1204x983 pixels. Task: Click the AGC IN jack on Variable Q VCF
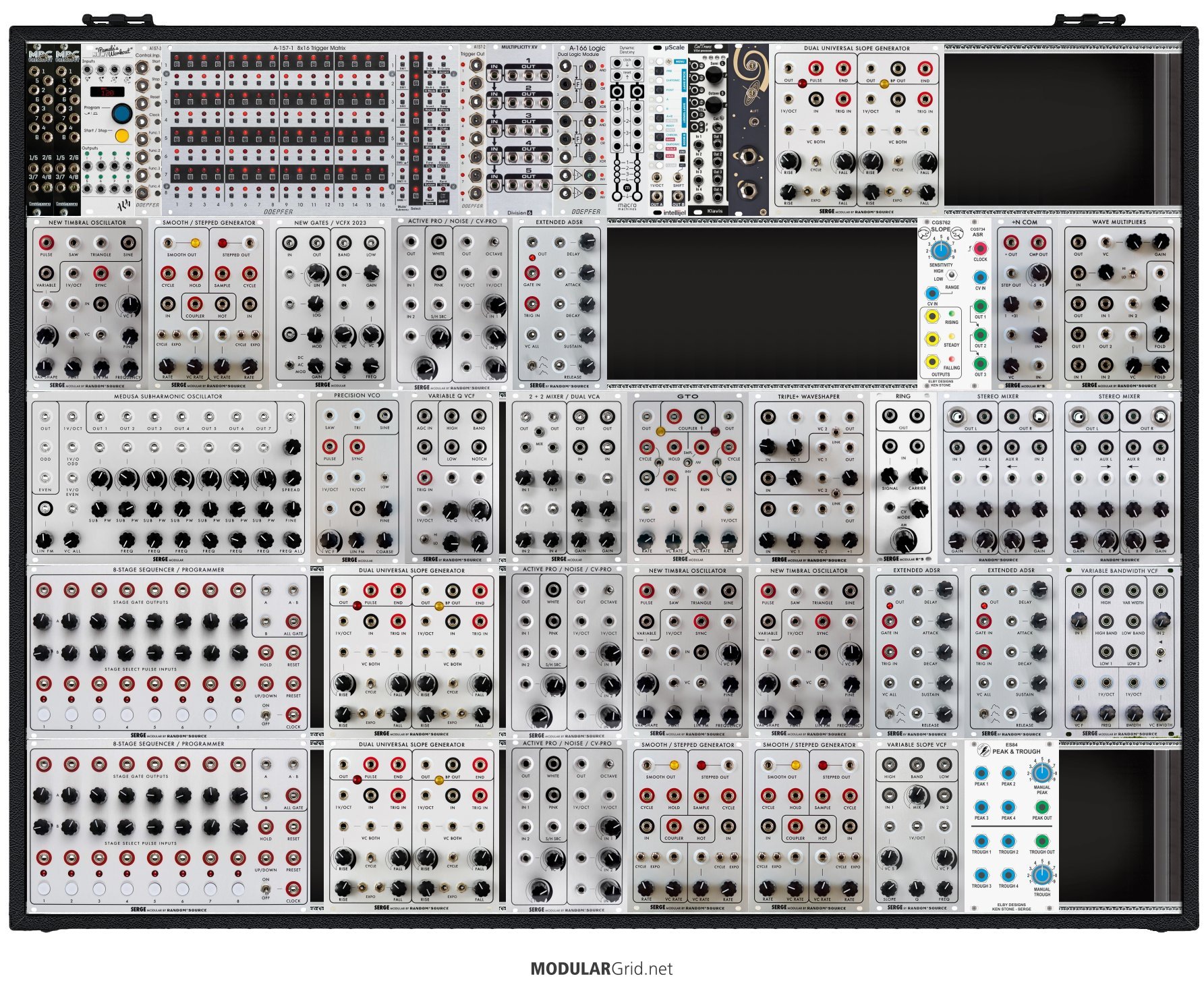(x=425, y=416)
